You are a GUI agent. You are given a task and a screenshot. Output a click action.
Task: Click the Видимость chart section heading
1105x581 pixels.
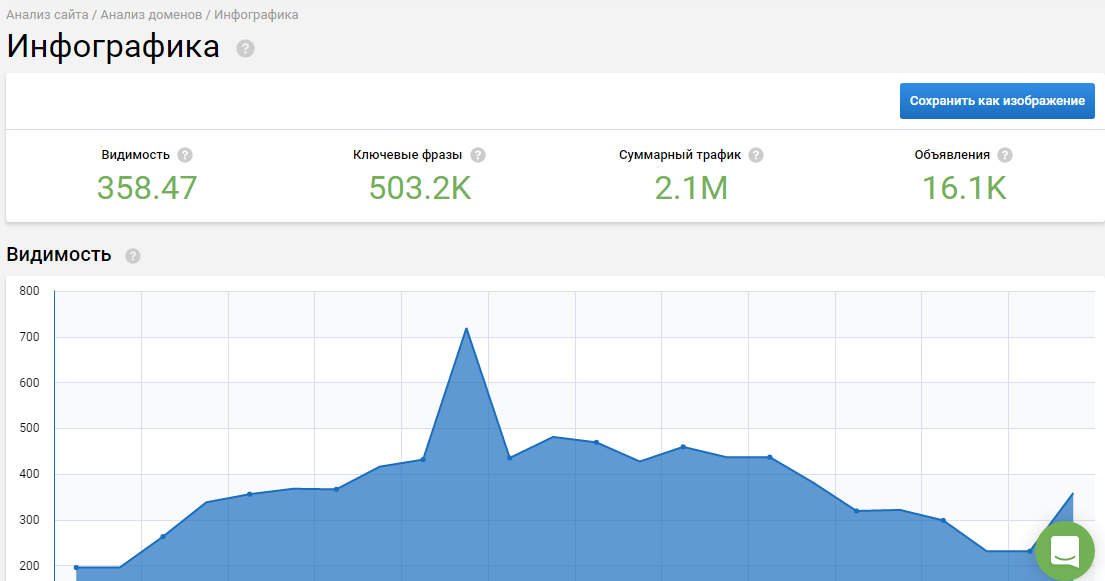click(x=59, y=255)
